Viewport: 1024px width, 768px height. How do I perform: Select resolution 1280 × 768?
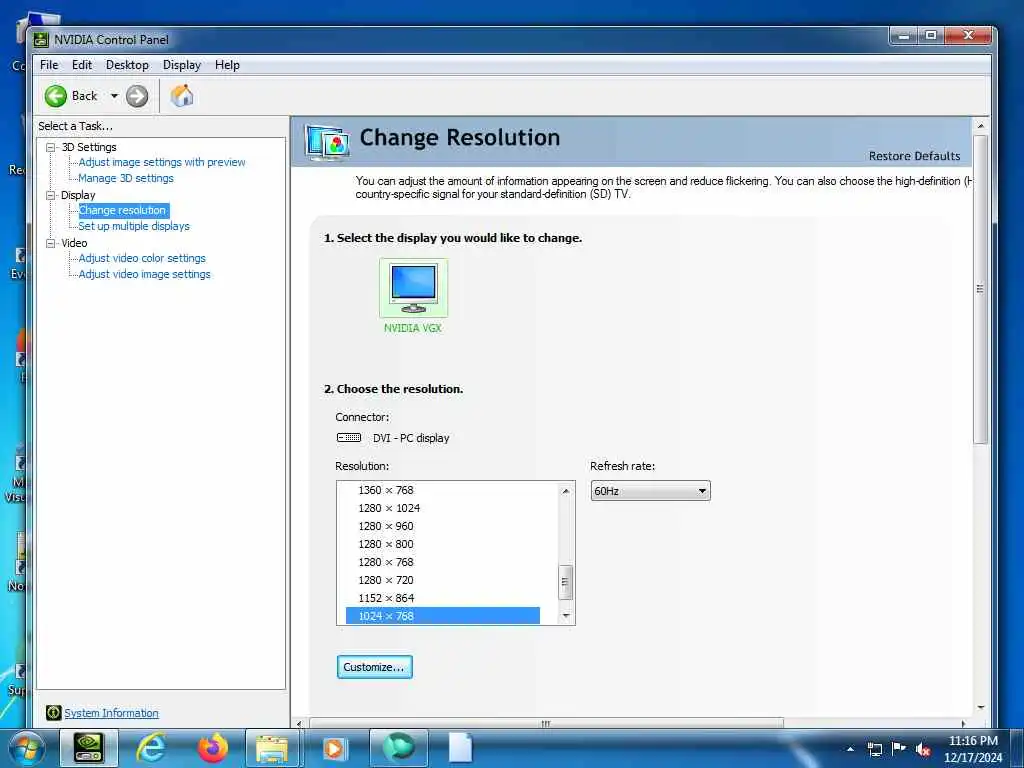pyautogui.click(x=443, y=562)
